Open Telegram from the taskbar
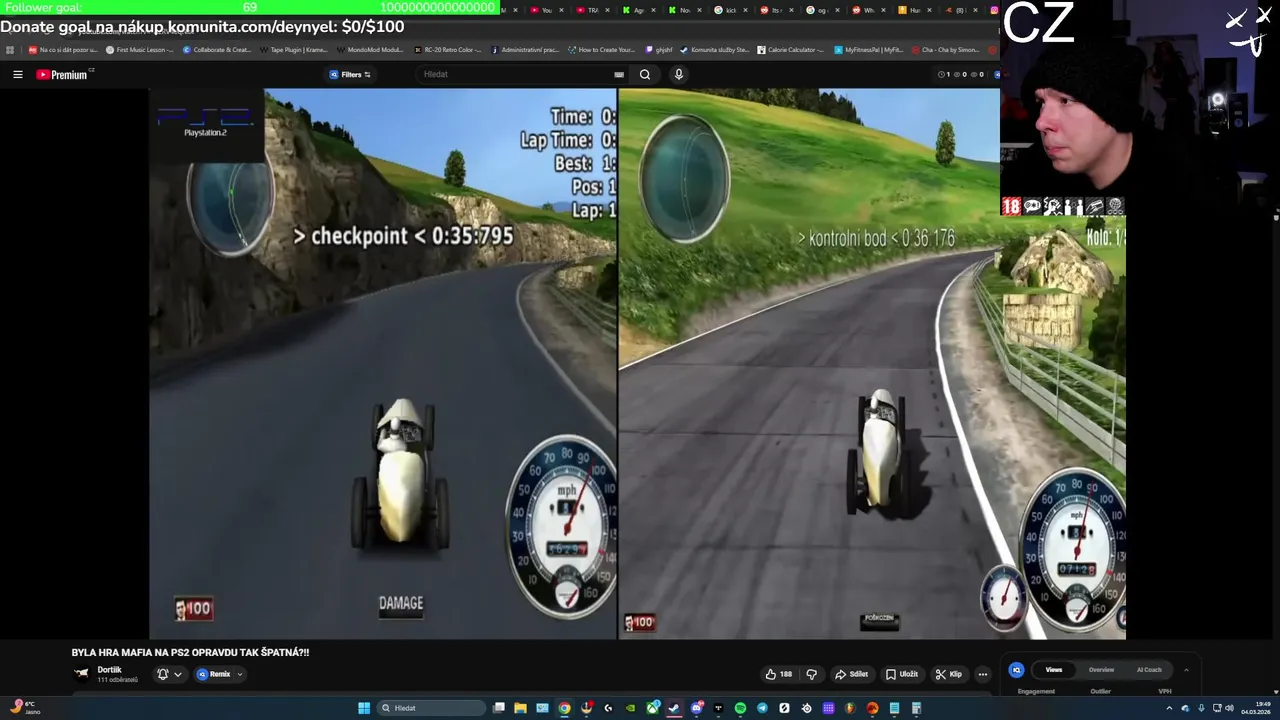1280x720 pixels. [x=762, y=708]
